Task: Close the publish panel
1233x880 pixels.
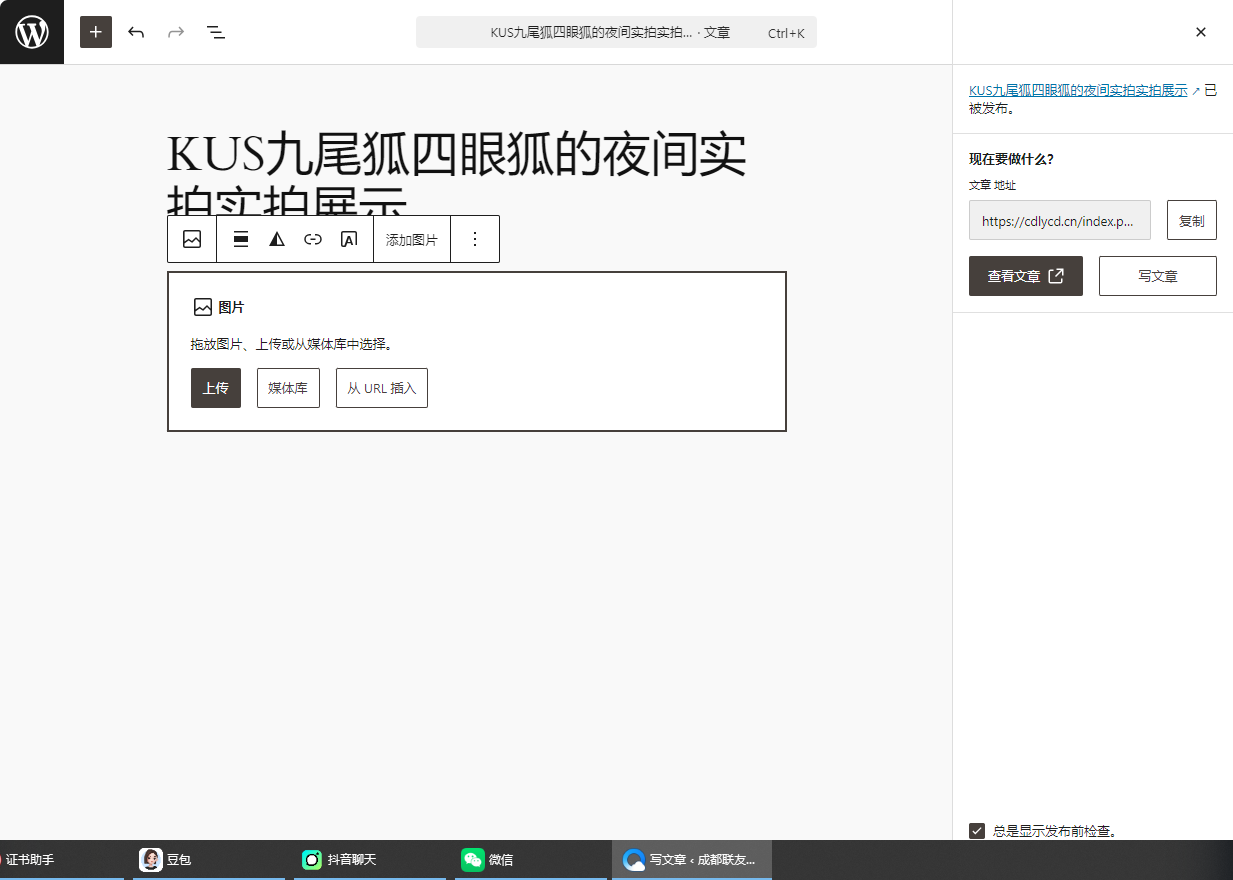Action: 1201,32
